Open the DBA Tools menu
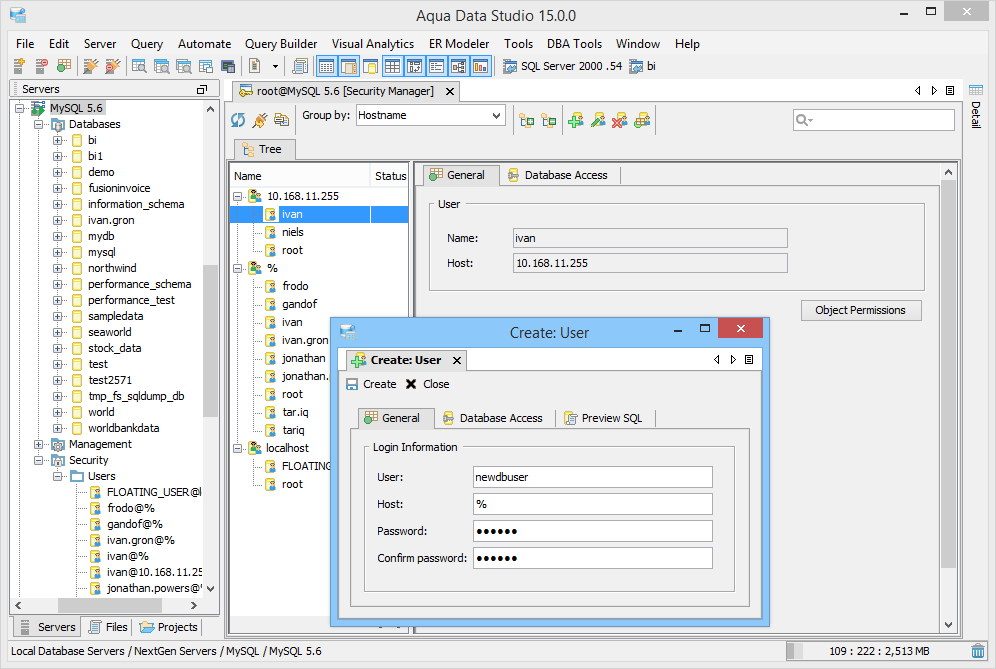The width and height of the screenshot is (996, 669). pos(575,44)
